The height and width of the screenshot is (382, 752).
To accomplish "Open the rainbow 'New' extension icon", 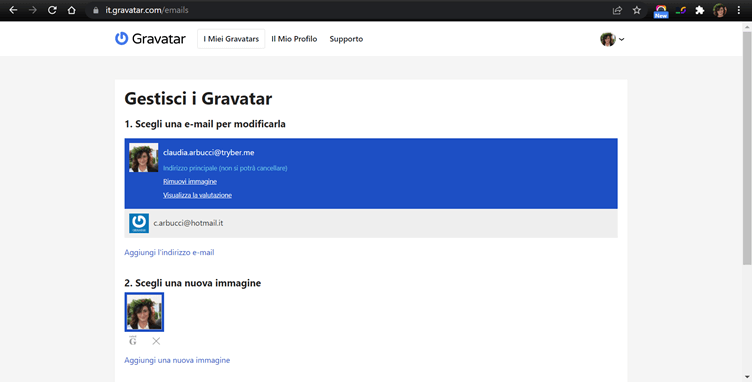I will (661, 11).
